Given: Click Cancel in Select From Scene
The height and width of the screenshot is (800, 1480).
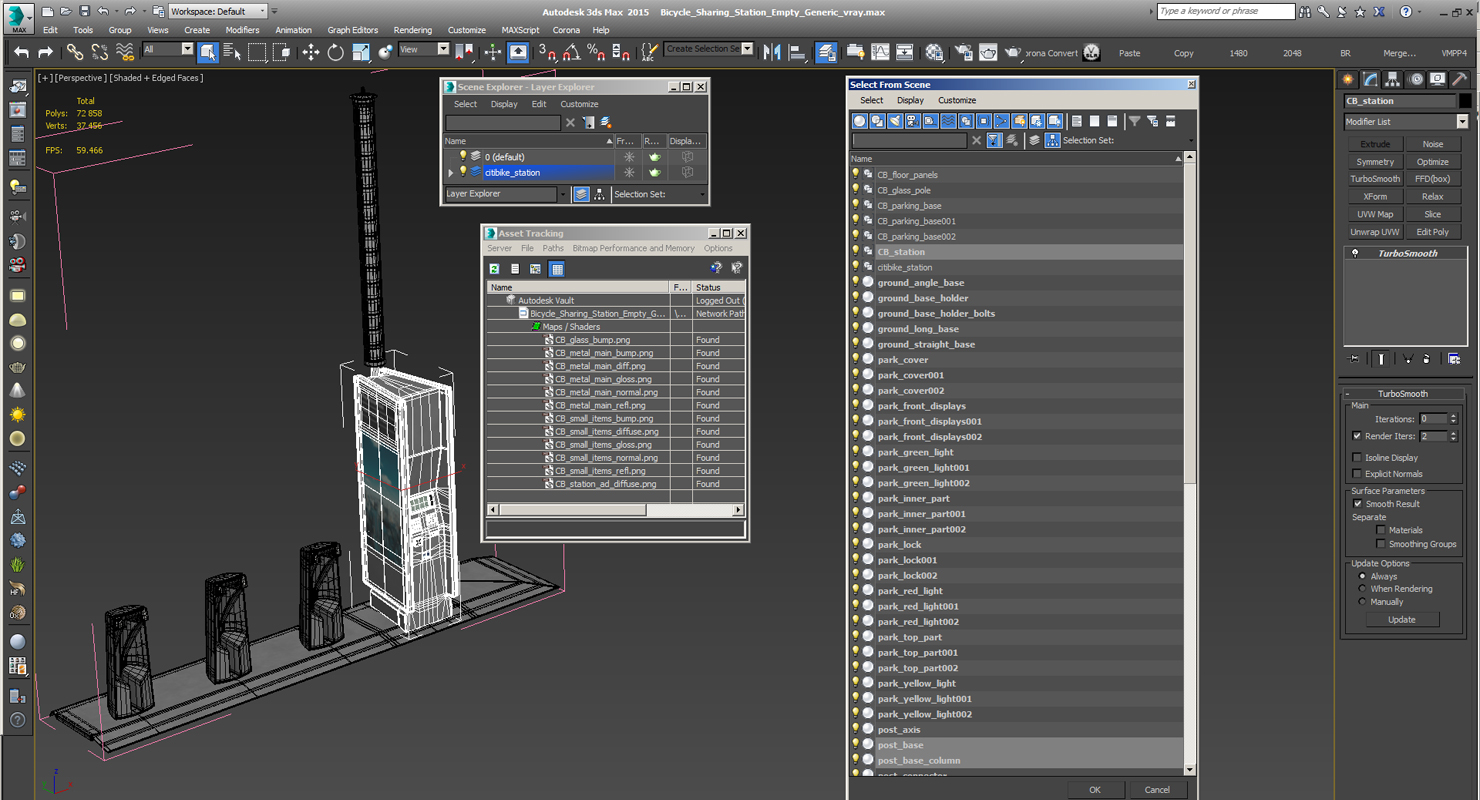Looking at the screenshot, I should [1157, 790].
